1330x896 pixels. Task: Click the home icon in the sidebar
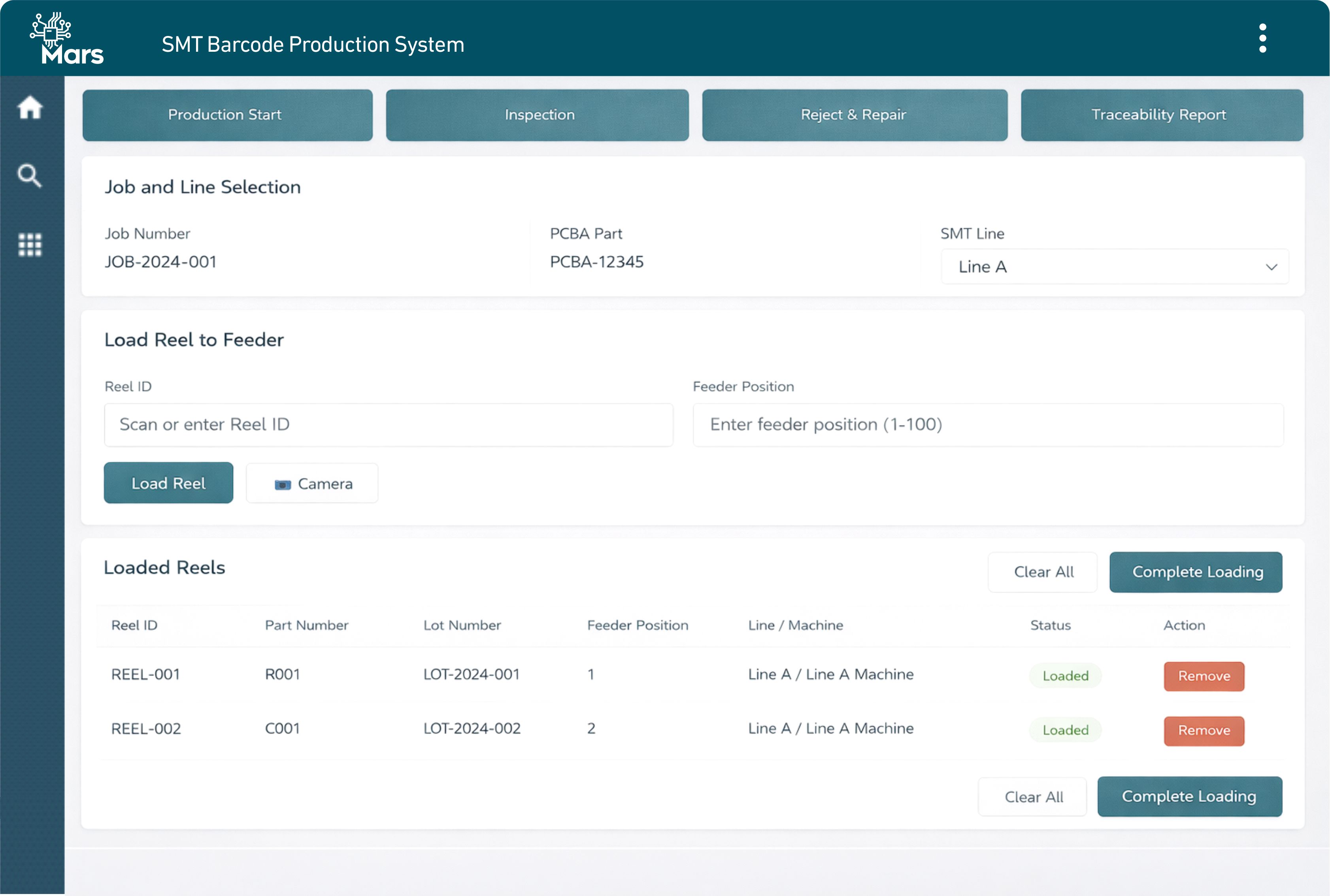tap(30, 107)
